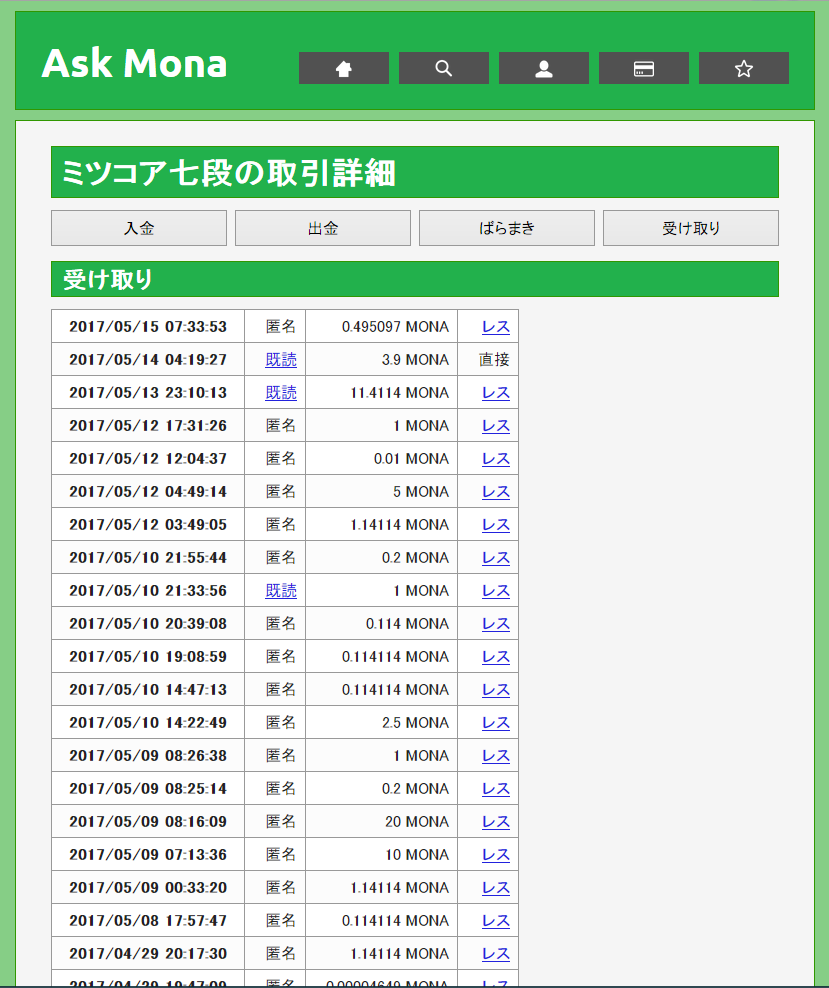Viewport: 829px width, 988px height.
Task: Switch to the 出金 tab
Action: tap(323, 228)
